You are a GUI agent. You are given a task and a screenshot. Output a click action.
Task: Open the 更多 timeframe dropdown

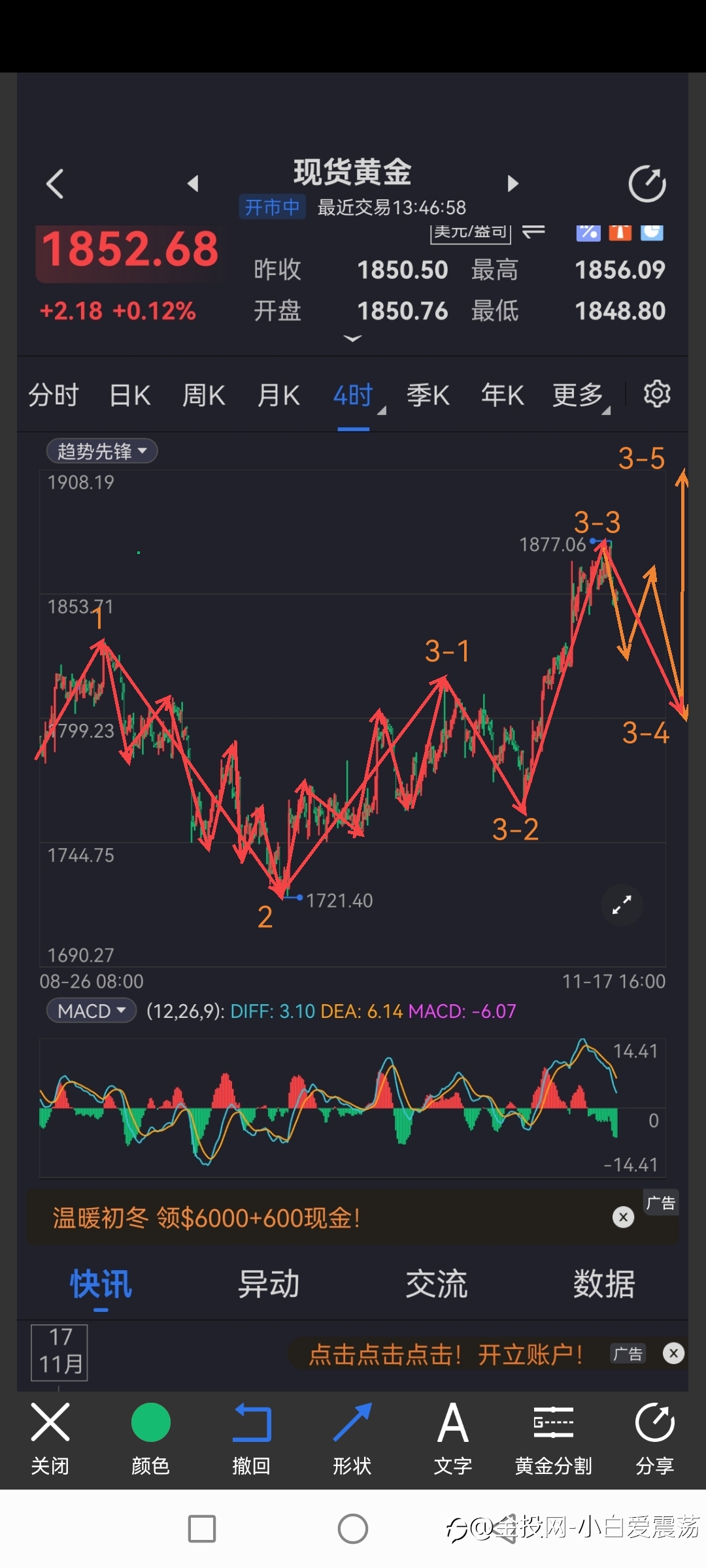pos(580,395)
